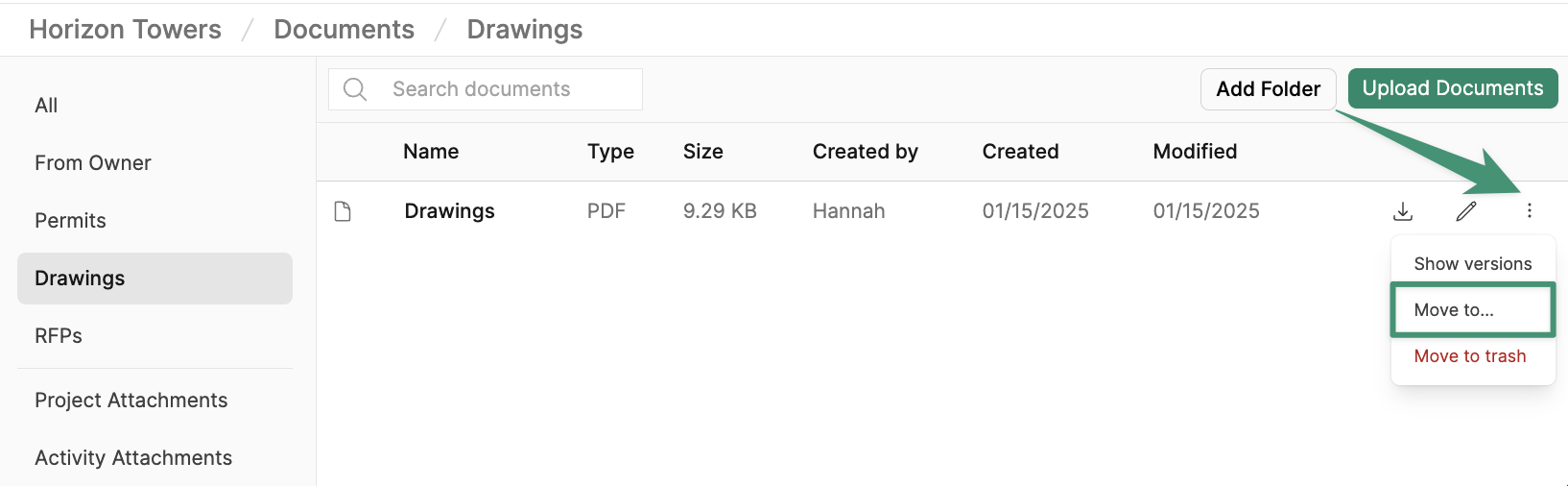Image resolution: width=1568 pixels, height=486 pixels.
Task: Sort the table by Name column
Action: (x=431, y=152)
